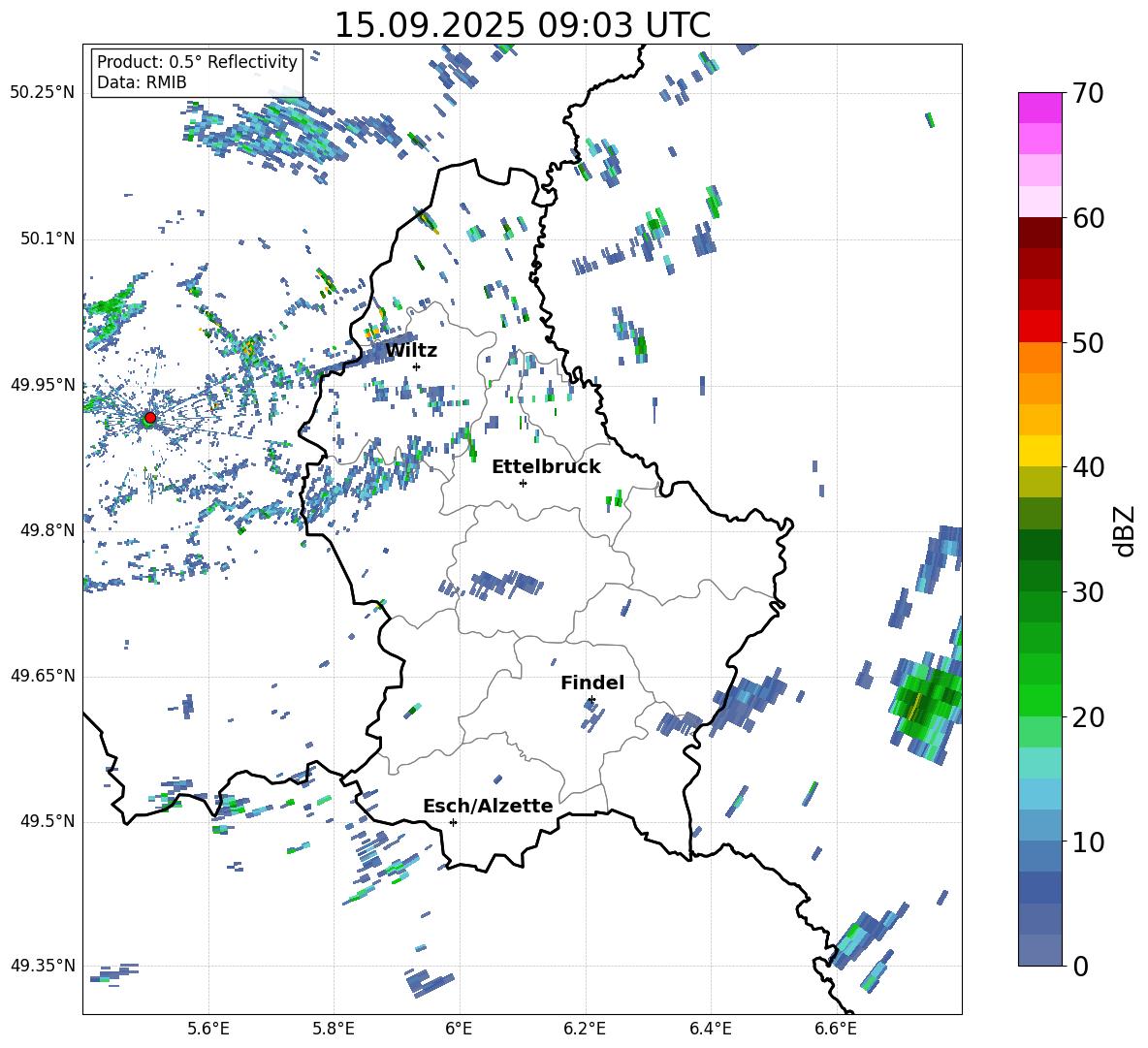Click the Ettelbruck city label

click(x=546, y=467)
